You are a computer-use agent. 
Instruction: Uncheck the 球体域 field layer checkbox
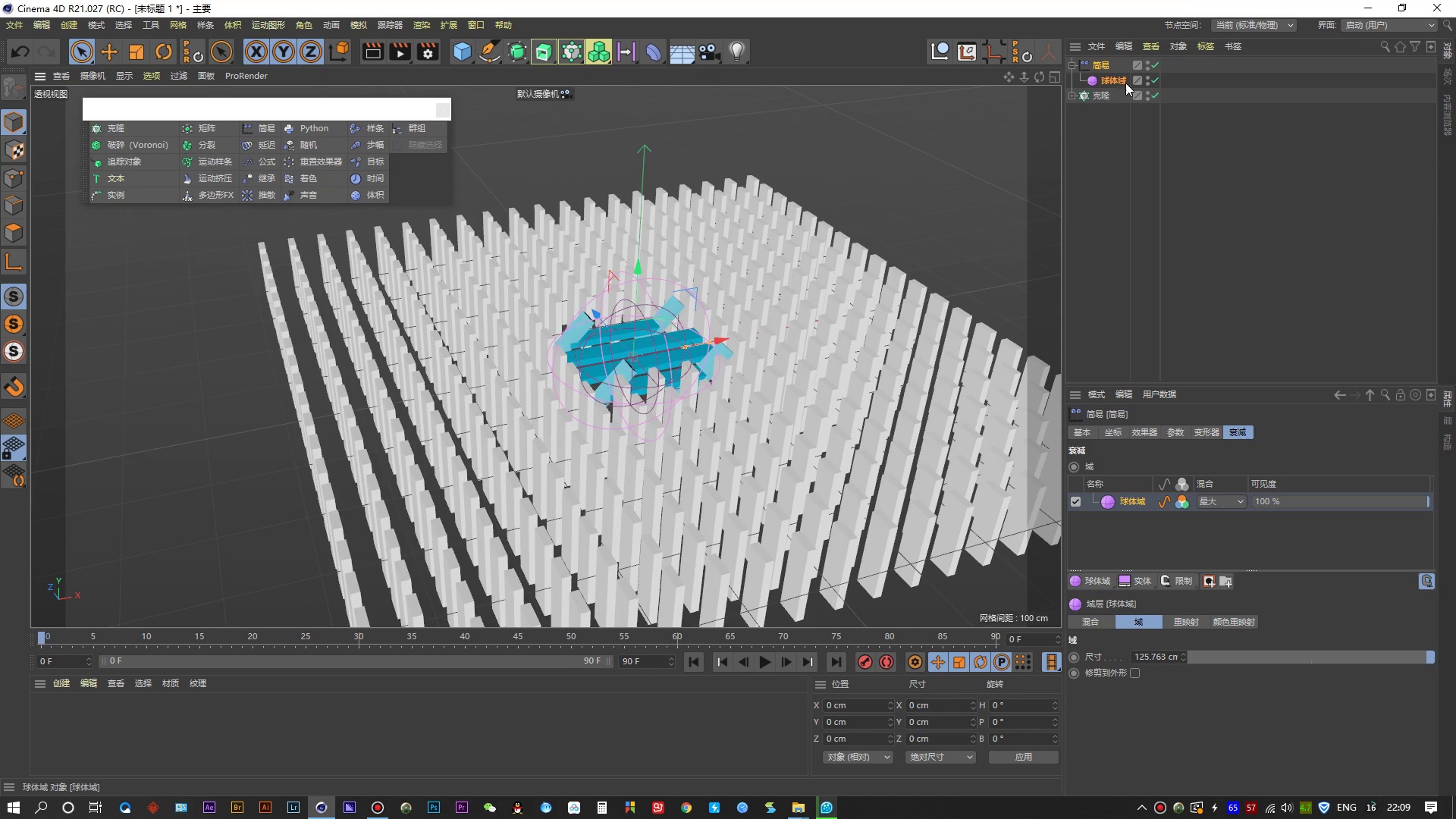(x=1075, y=501)
